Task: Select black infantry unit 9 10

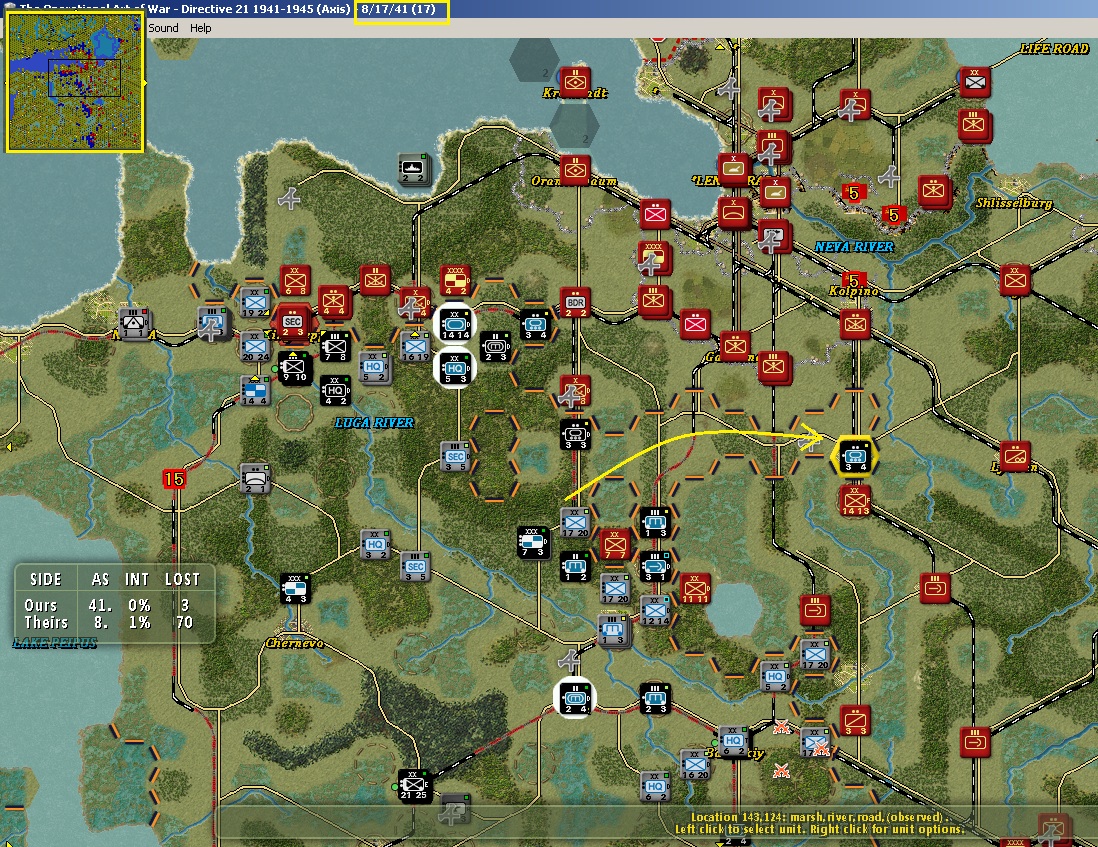Action: [x=294, y=368]
